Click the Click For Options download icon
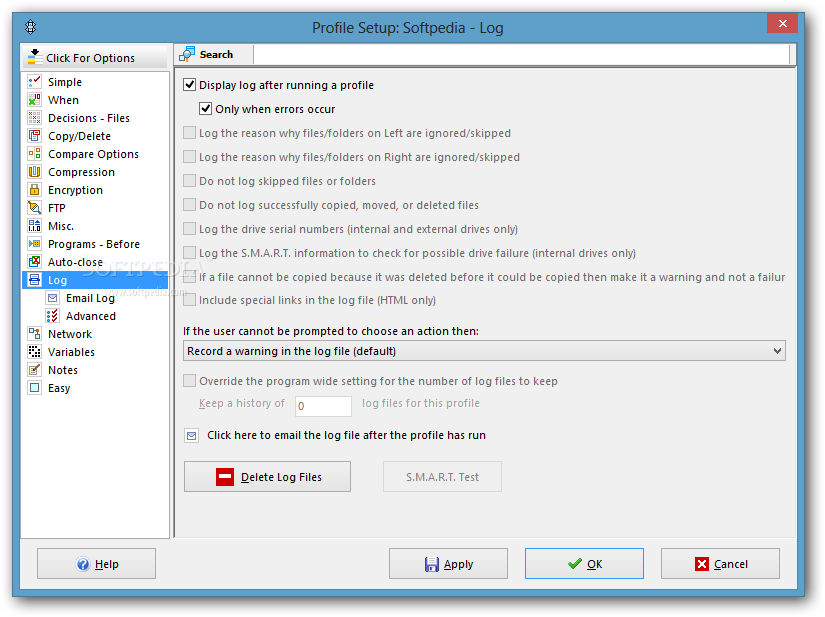 click(35, 57)
